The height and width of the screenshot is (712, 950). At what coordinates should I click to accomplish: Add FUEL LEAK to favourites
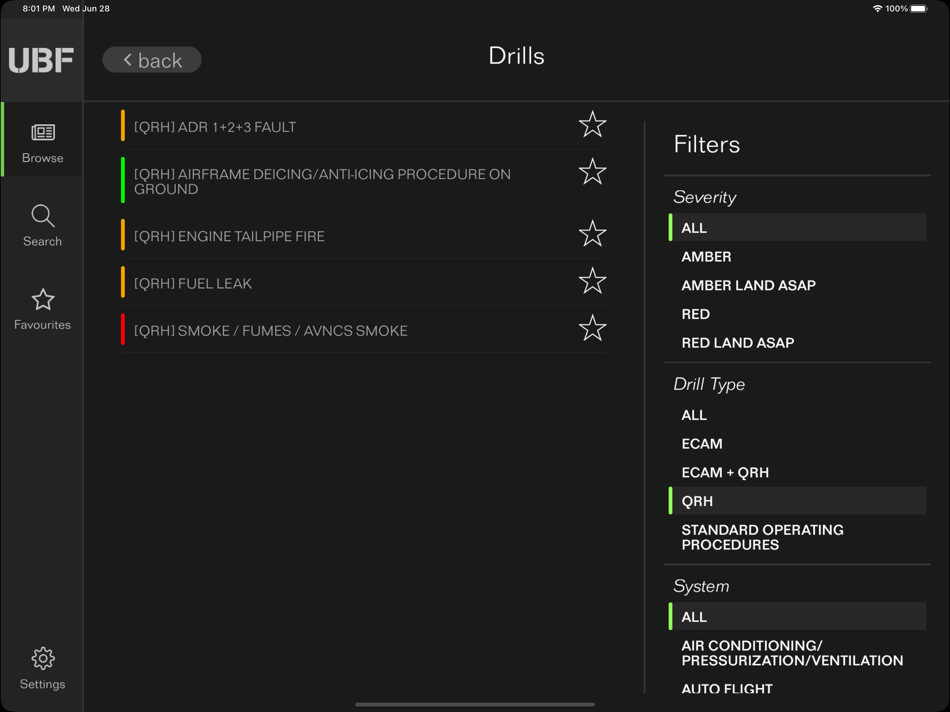(592, 281)
